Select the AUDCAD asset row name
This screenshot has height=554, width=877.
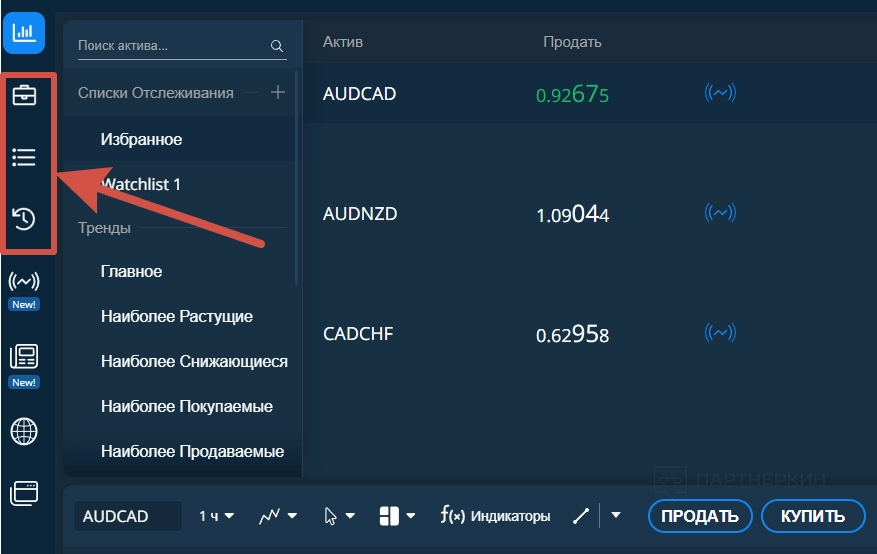[360, 94]
